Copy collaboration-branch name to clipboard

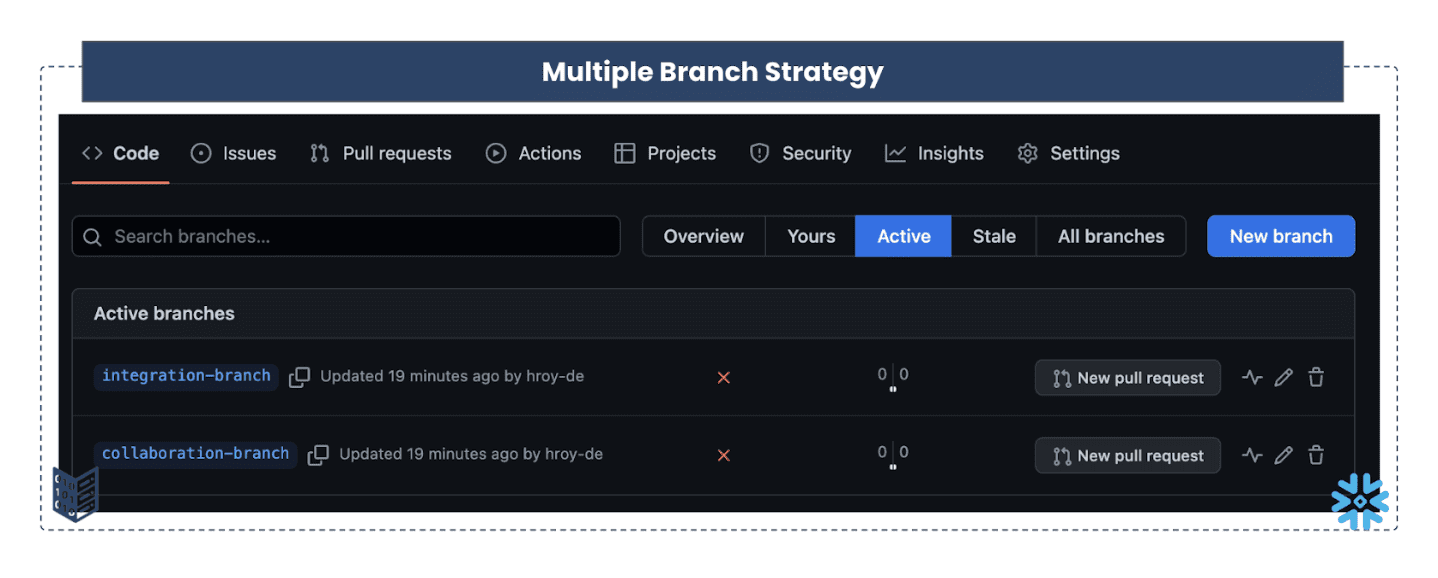click(x=318, y=455)
